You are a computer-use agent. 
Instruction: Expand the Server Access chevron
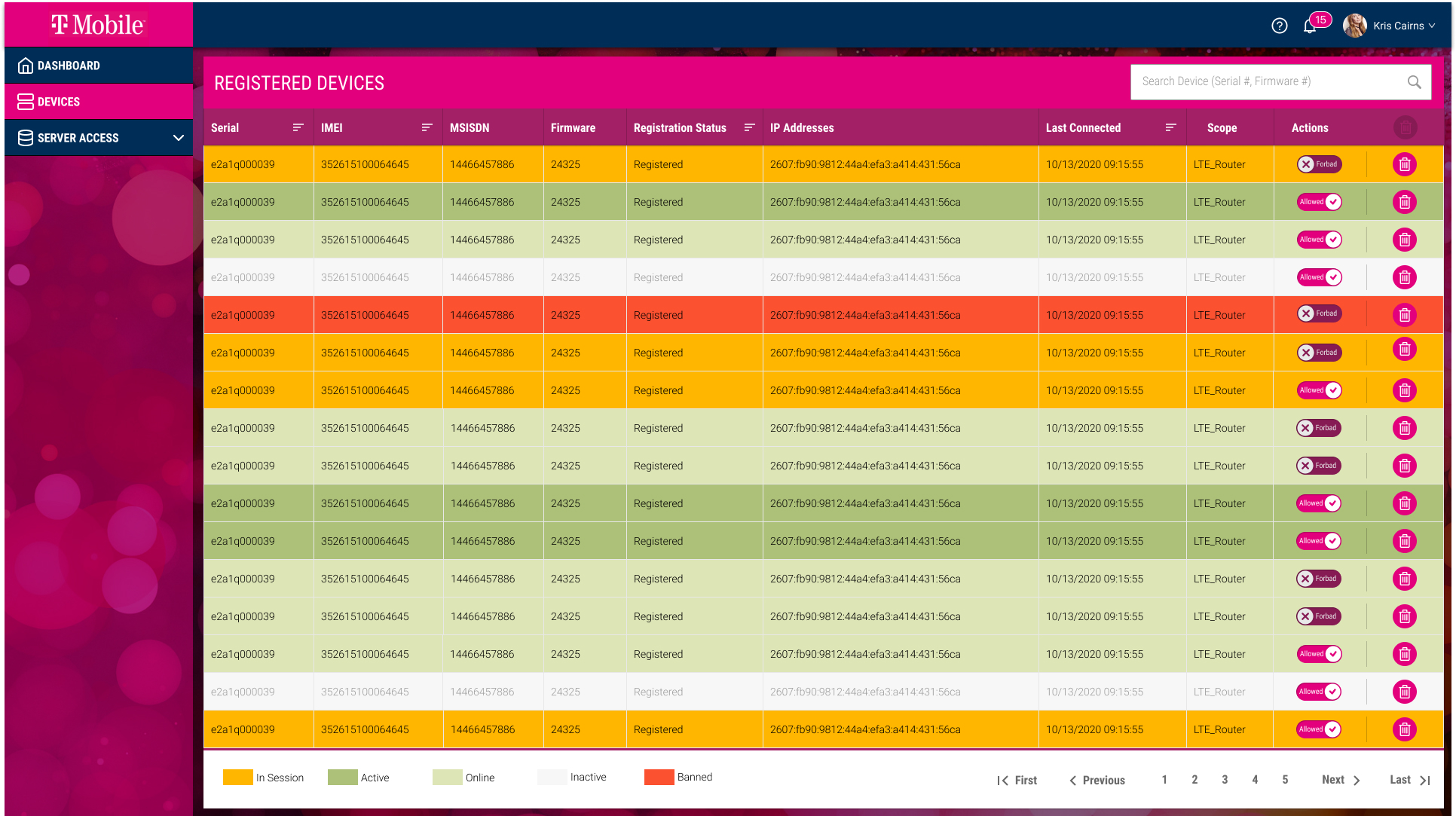pyautogui.click(x=178, y=138)
